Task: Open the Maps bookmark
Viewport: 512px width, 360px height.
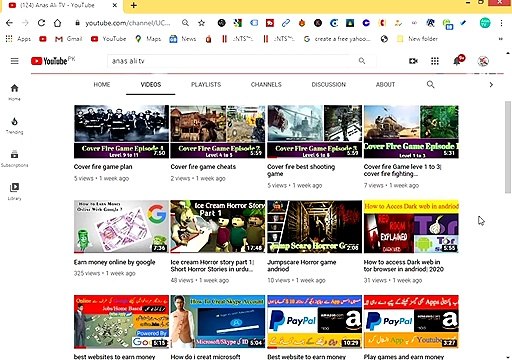Action: tap(148, 39)
